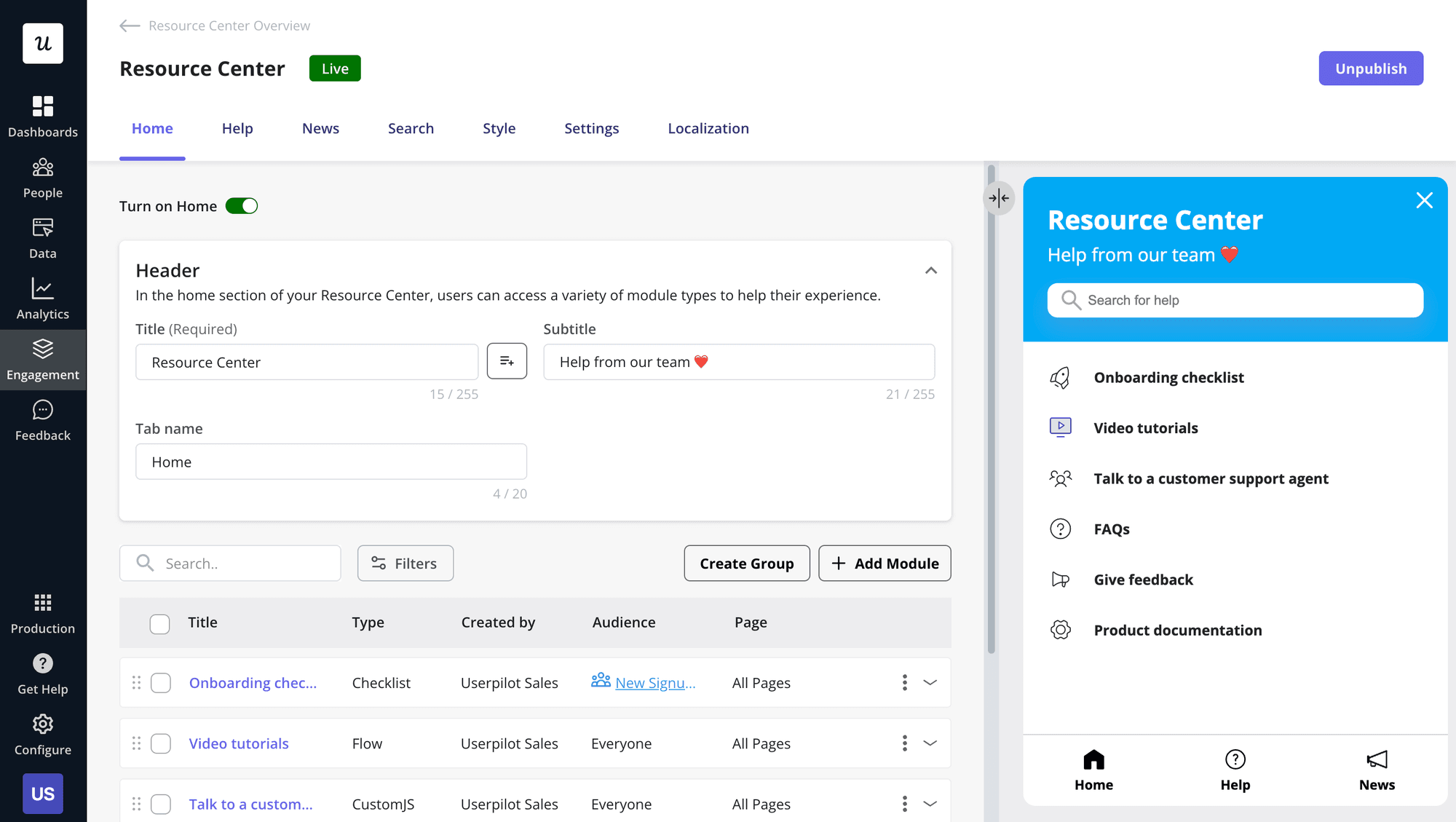This screenshot has height=822, width=1456.
Task: Expand the Video tutorials row chevron
Action: [930, 743]
